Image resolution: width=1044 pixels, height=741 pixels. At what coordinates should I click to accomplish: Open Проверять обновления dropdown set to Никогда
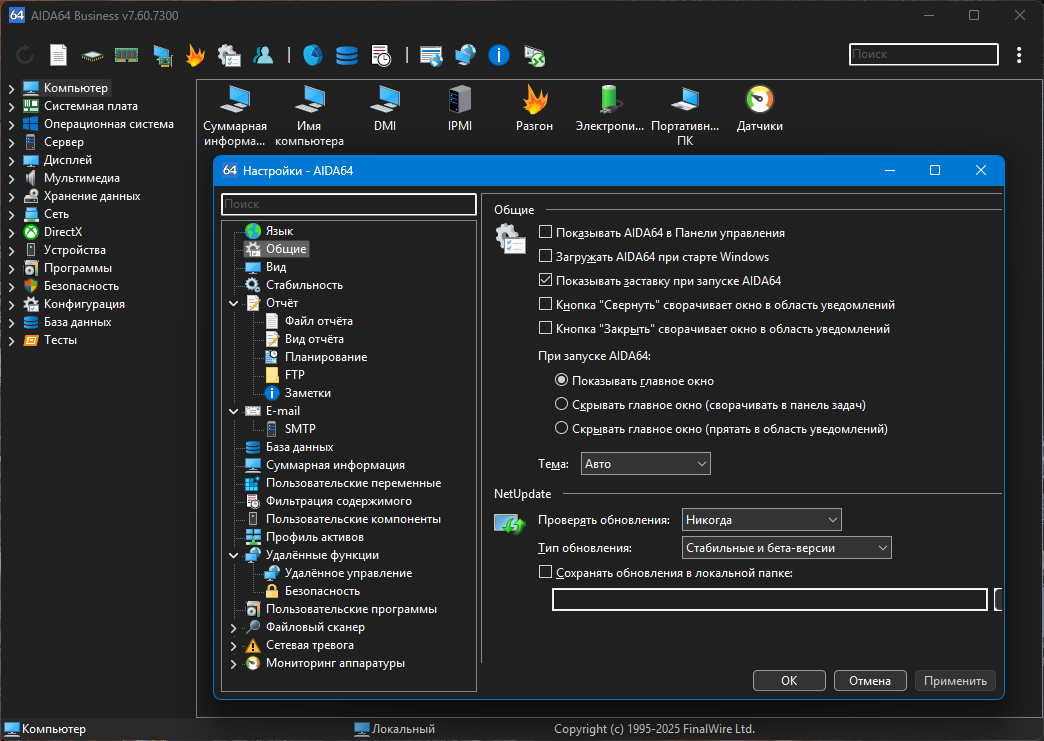point(762,519)
